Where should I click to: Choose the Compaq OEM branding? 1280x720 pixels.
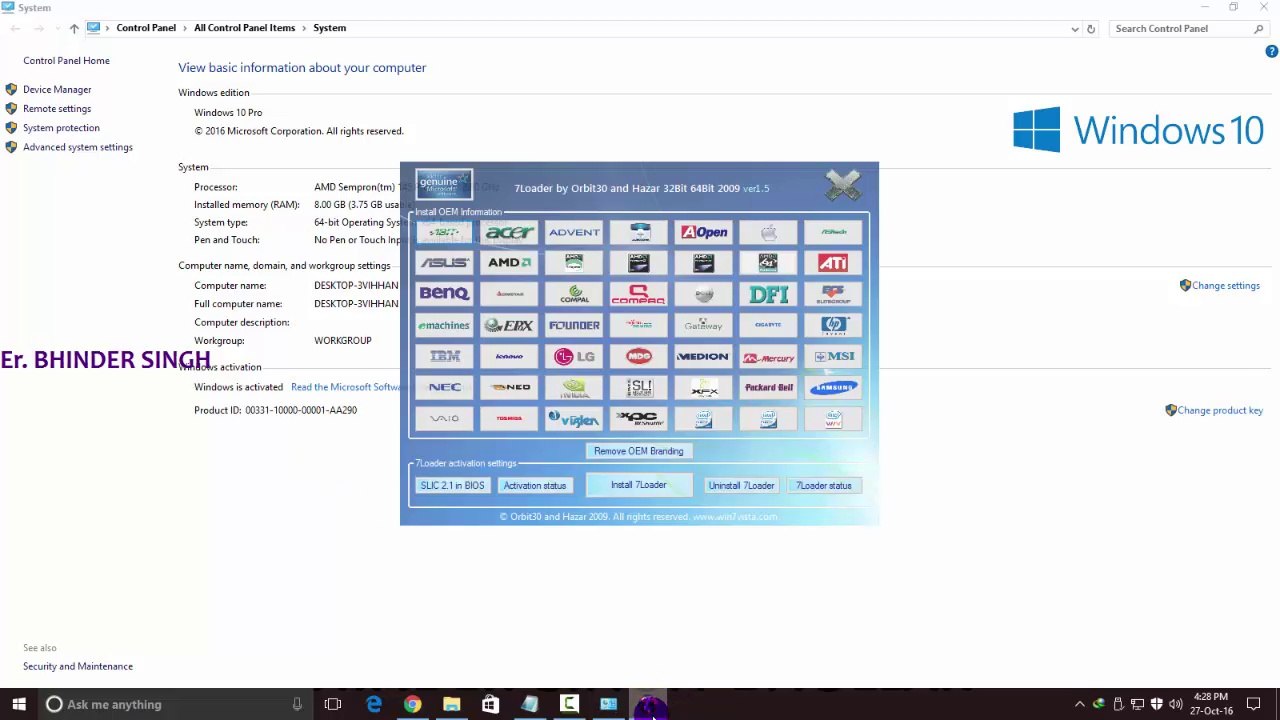[x=639, y=294]
